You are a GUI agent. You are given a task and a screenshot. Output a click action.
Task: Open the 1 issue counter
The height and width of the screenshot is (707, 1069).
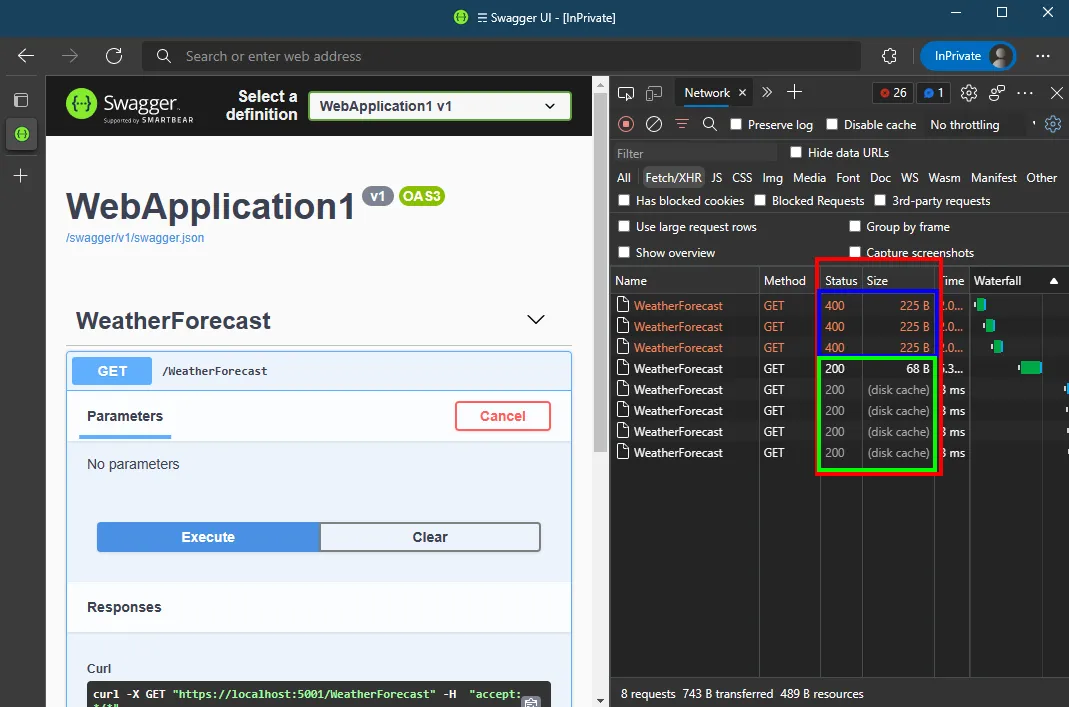[934, 93]
